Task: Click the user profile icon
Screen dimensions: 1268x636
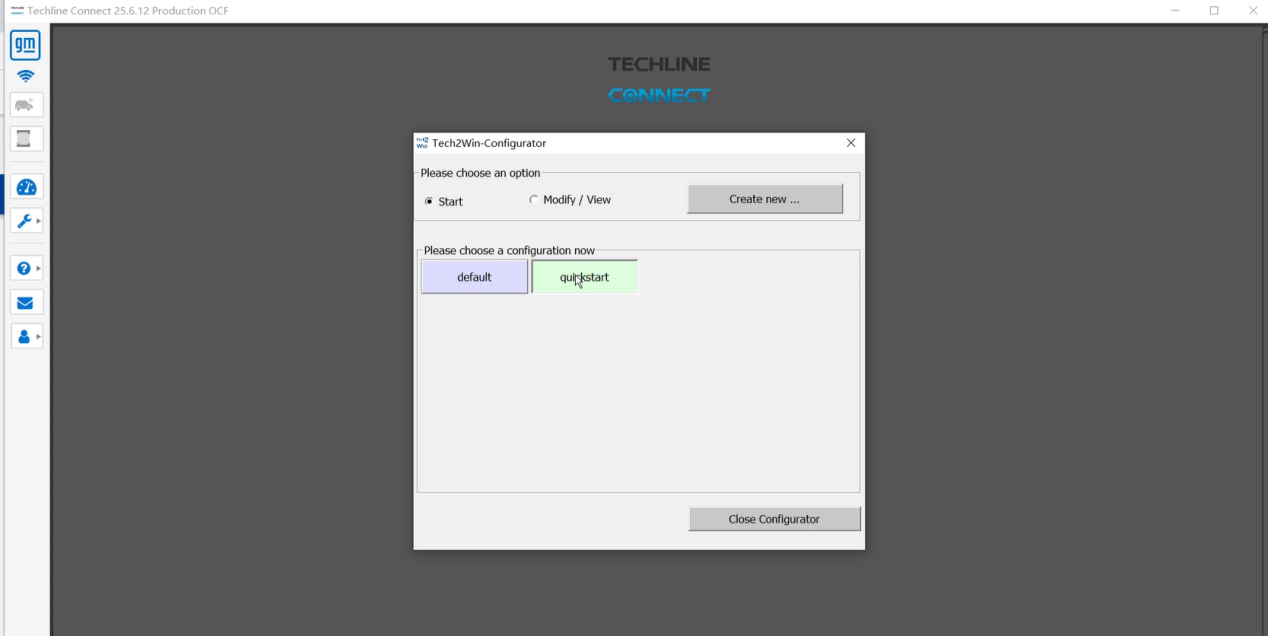Action: [x=24, y=337]
